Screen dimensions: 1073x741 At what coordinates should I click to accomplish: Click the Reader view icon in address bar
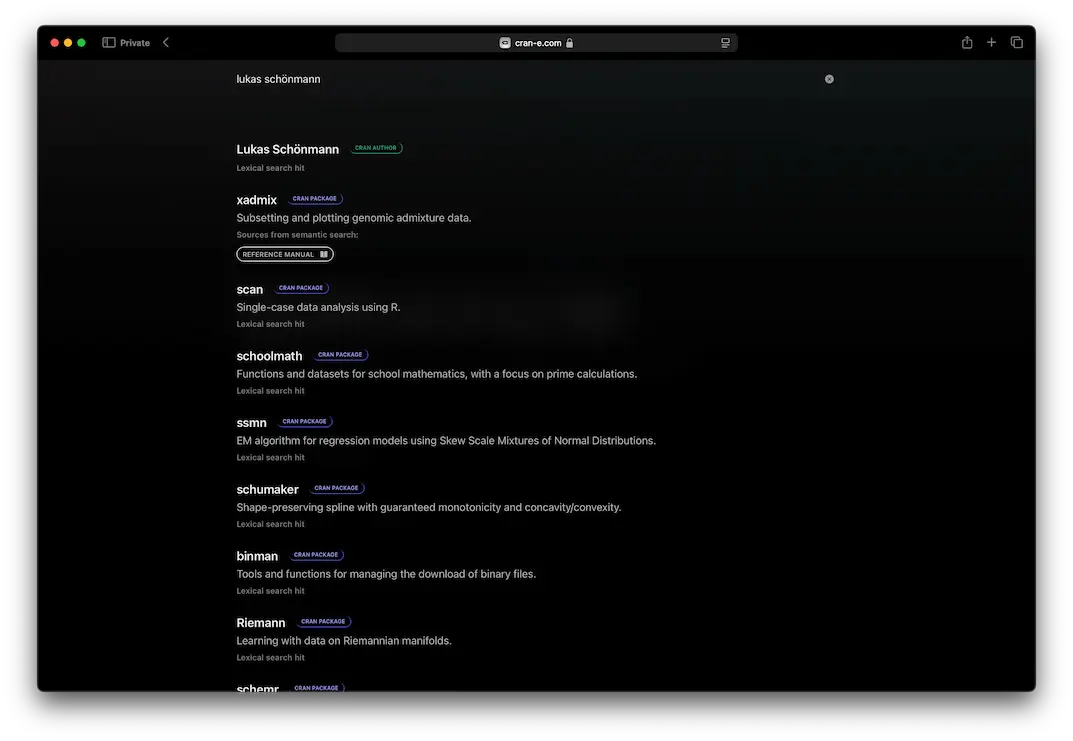pos(725,43)
